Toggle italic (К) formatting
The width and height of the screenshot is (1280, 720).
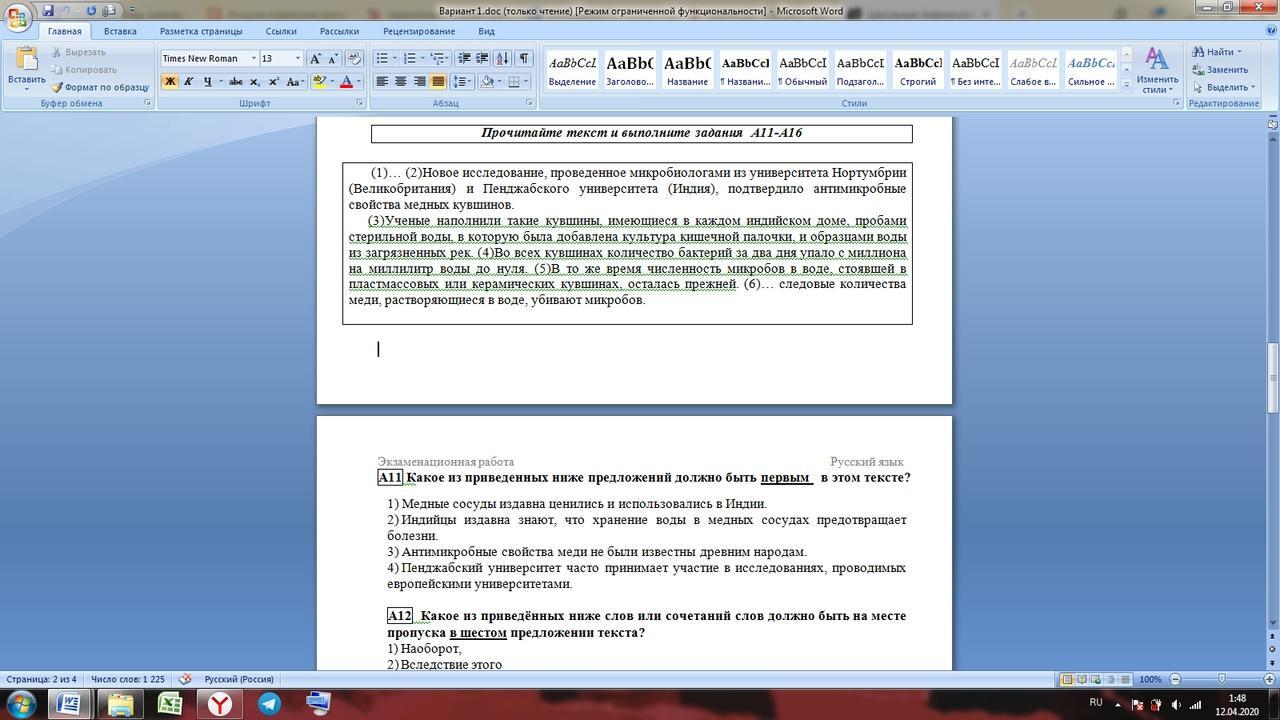188,82
